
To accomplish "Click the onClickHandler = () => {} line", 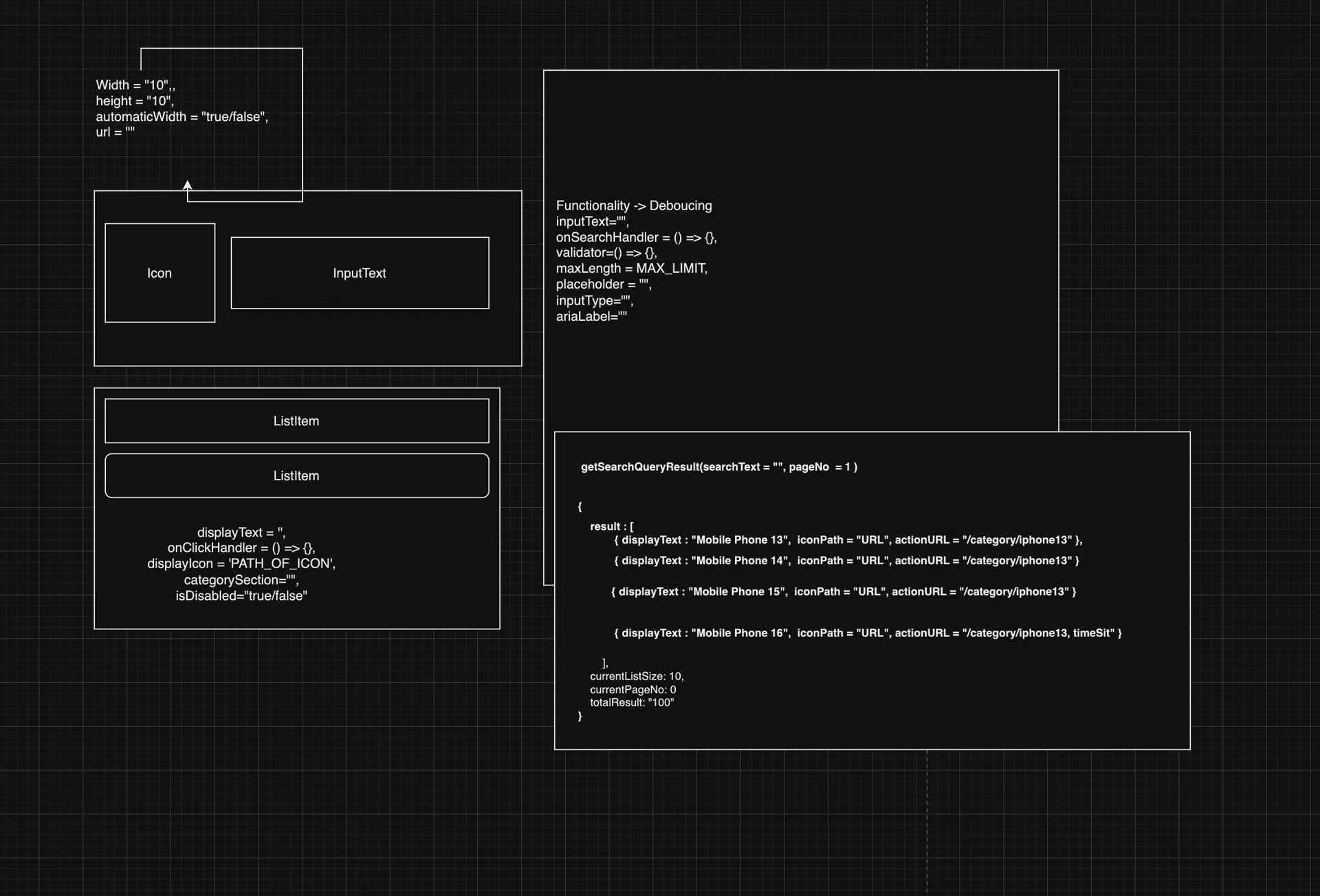I will pos(241,548).
